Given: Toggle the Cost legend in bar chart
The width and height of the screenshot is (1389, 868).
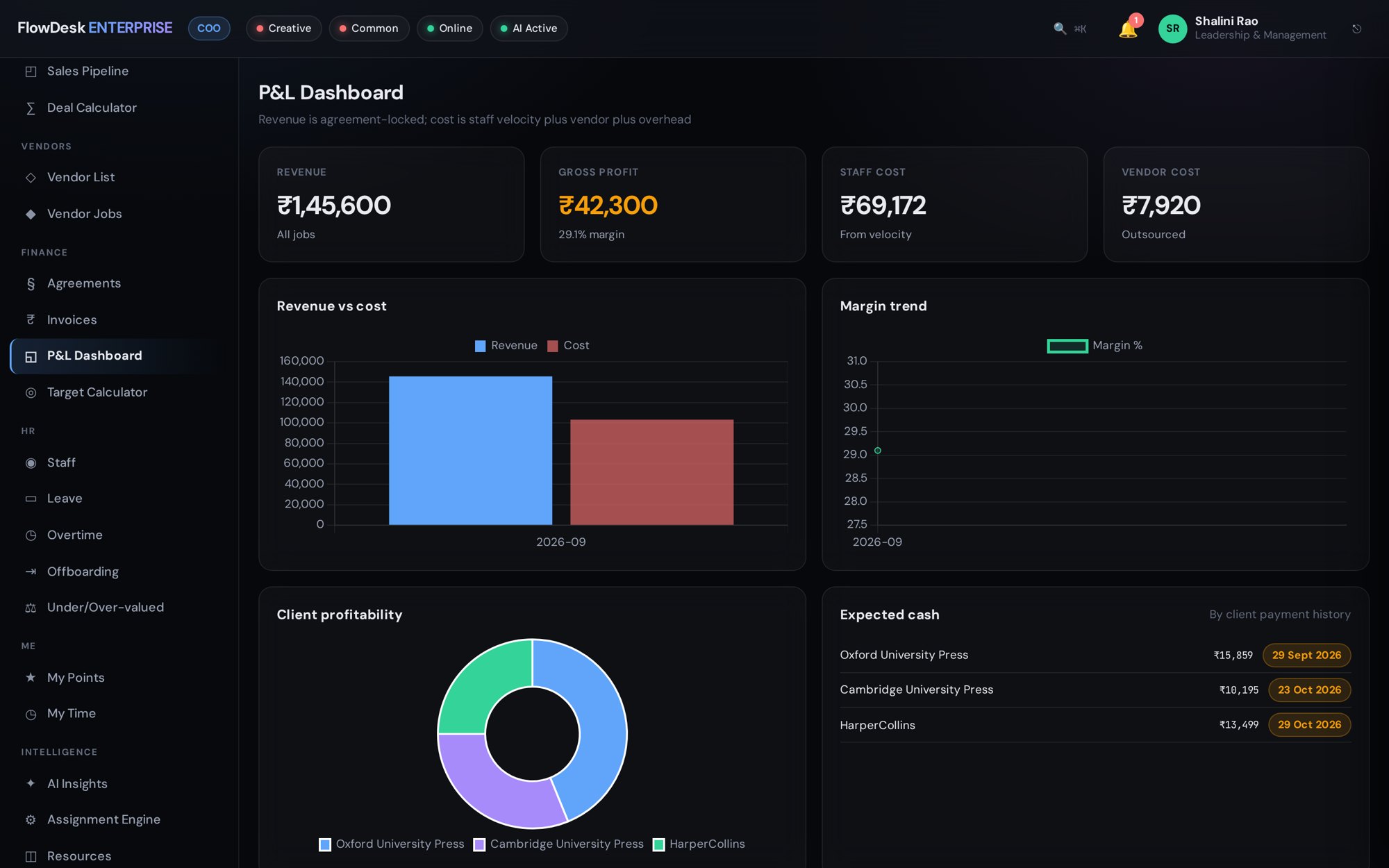Looking at the screenshot, I should click(568, 346).
